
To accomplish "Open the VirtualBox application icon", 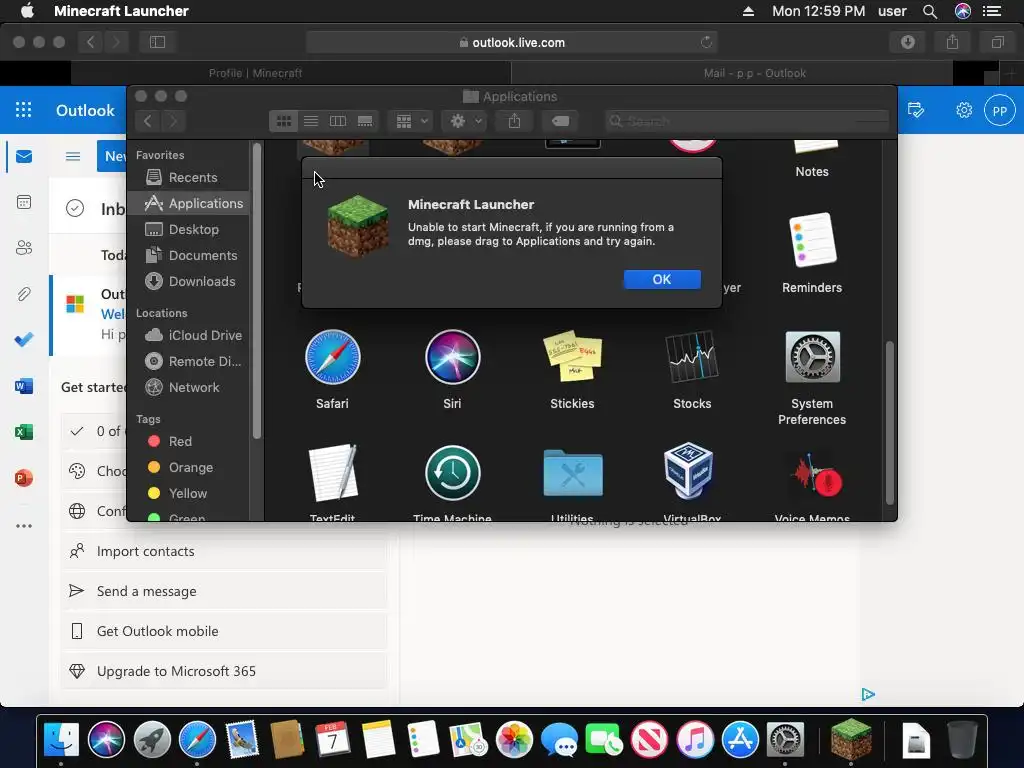I will [688, 472].
